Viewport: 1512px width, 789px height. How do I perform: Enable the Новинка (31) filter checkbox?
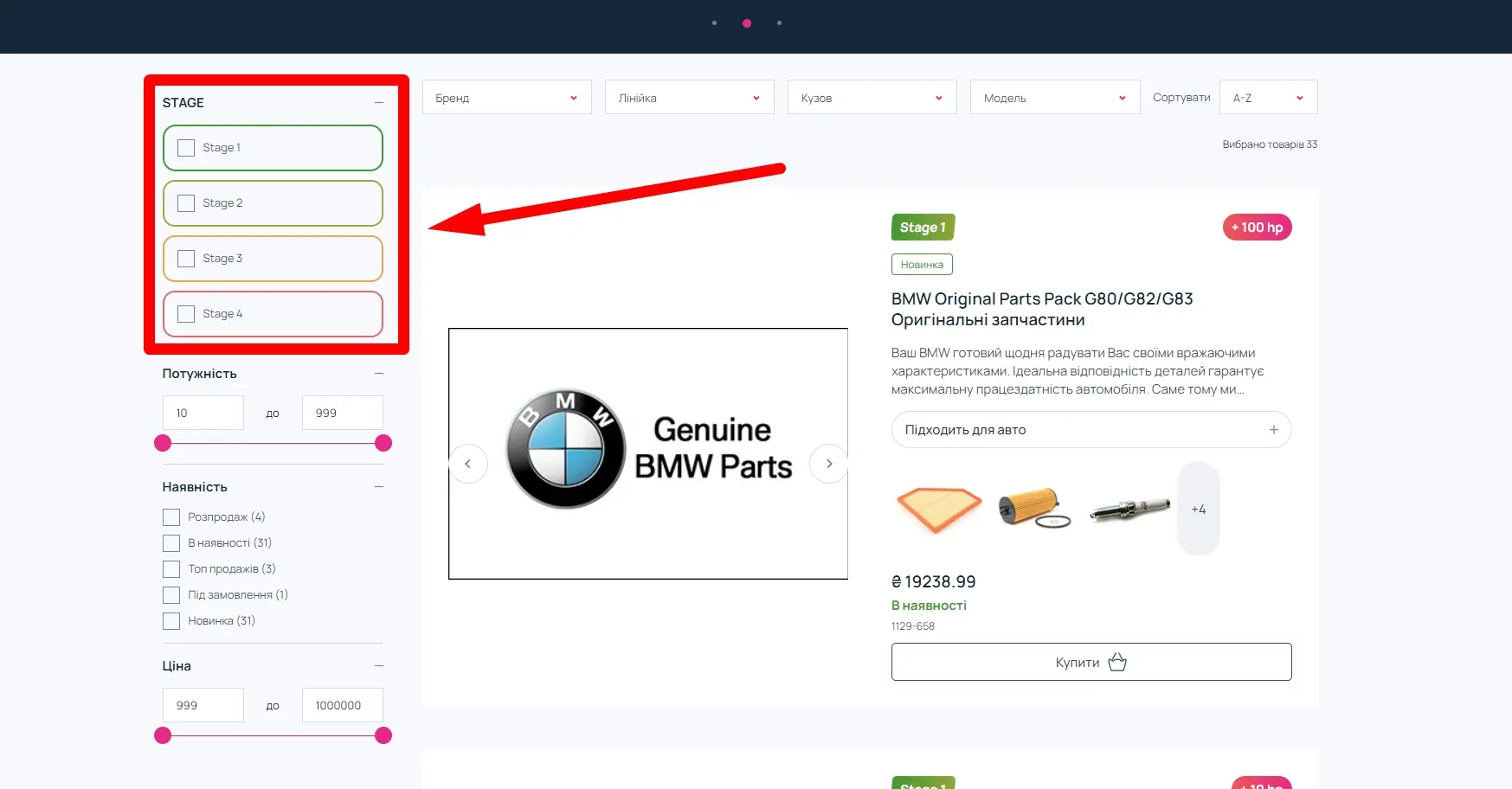coord(171,621)
